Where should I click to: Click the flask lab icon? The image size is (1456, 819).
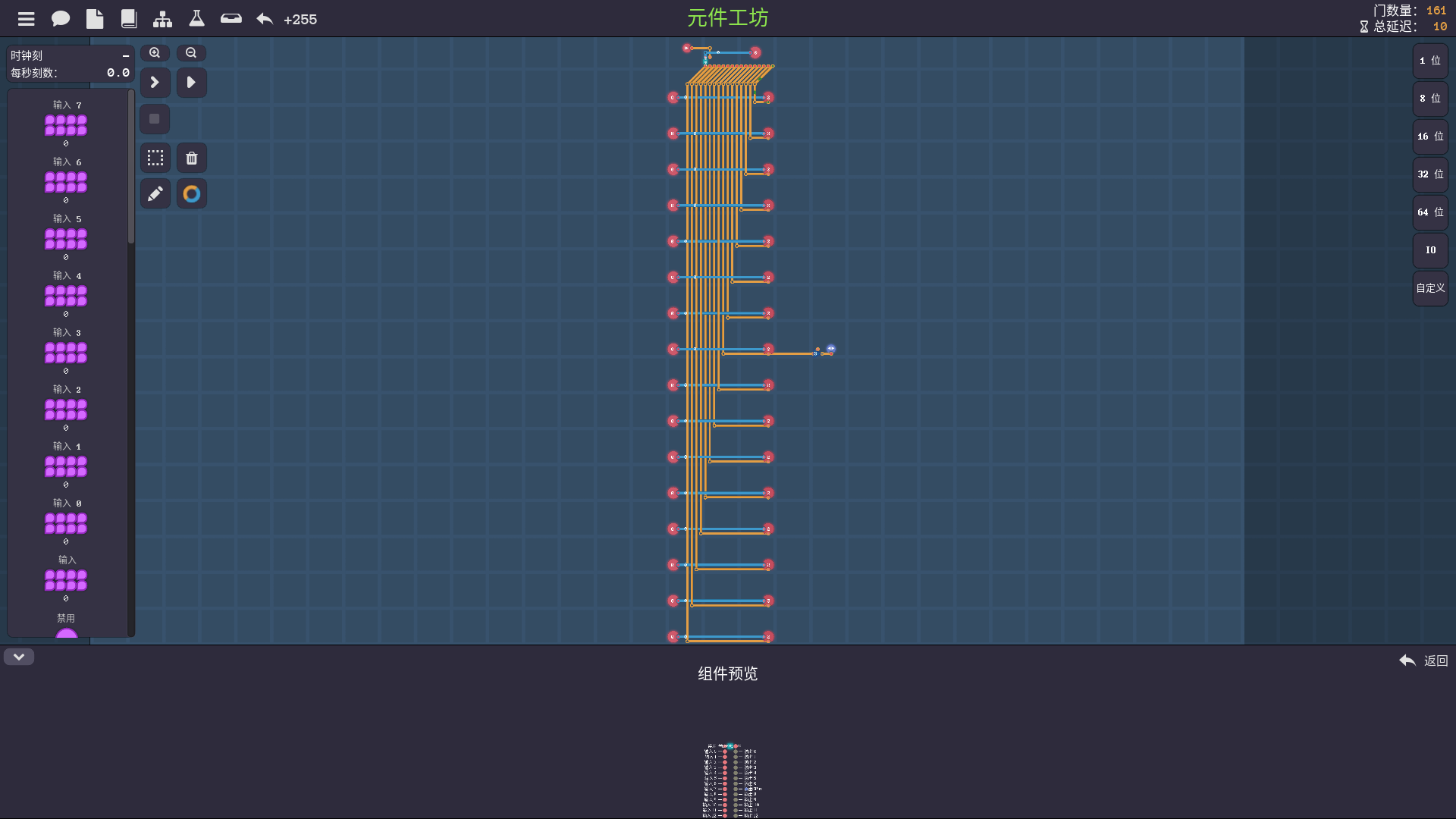[196, 19]
